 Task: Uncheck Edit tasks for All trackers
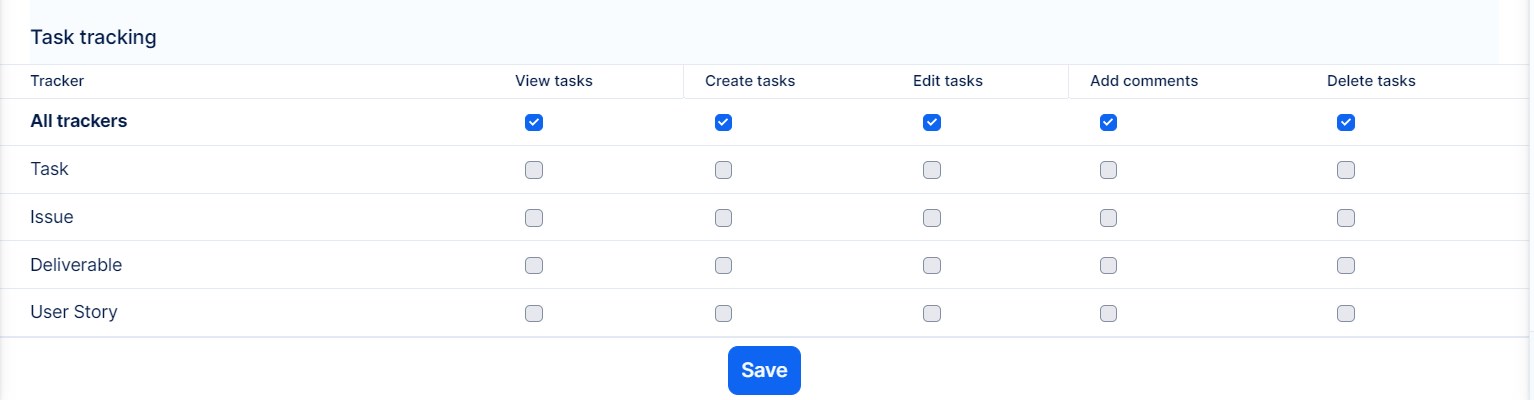pyautogui.click(x=932, y=122)
